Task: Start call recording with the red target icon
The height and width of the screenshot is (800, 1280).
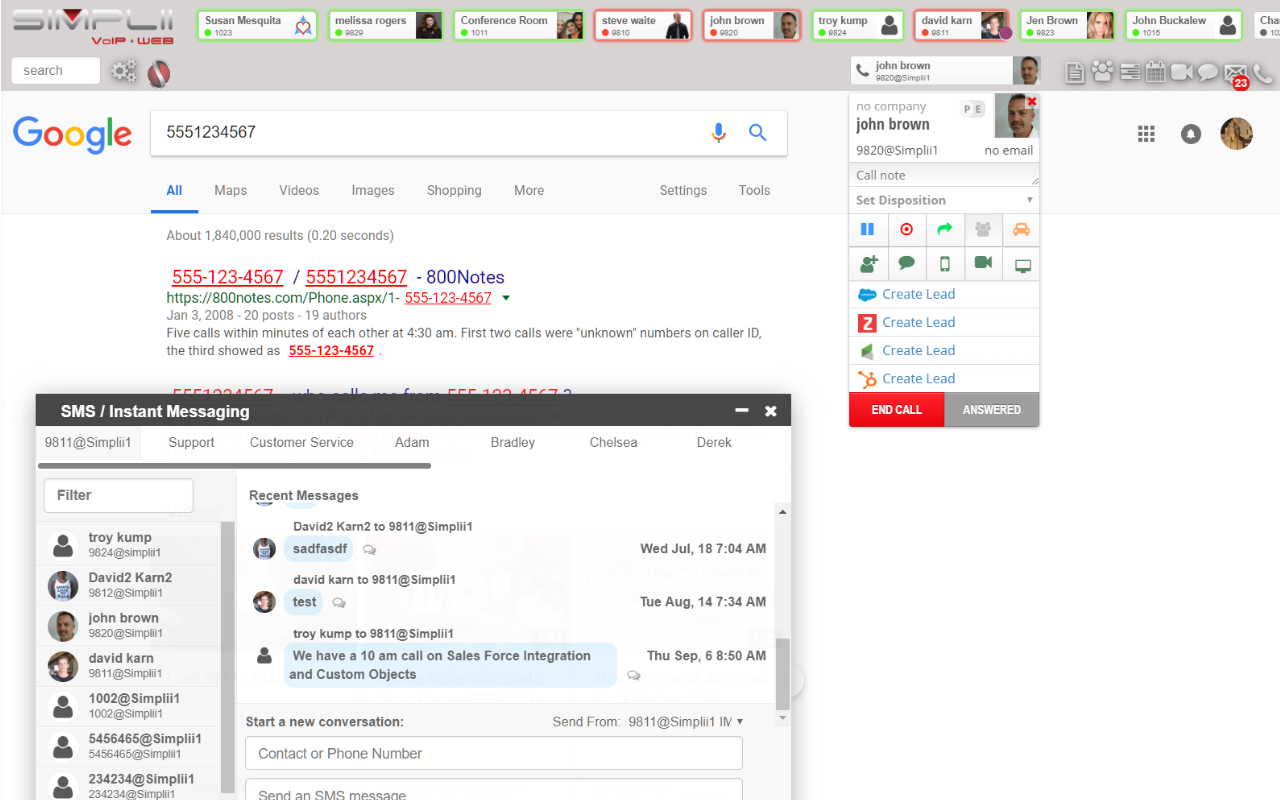Action: coord(907,230)
